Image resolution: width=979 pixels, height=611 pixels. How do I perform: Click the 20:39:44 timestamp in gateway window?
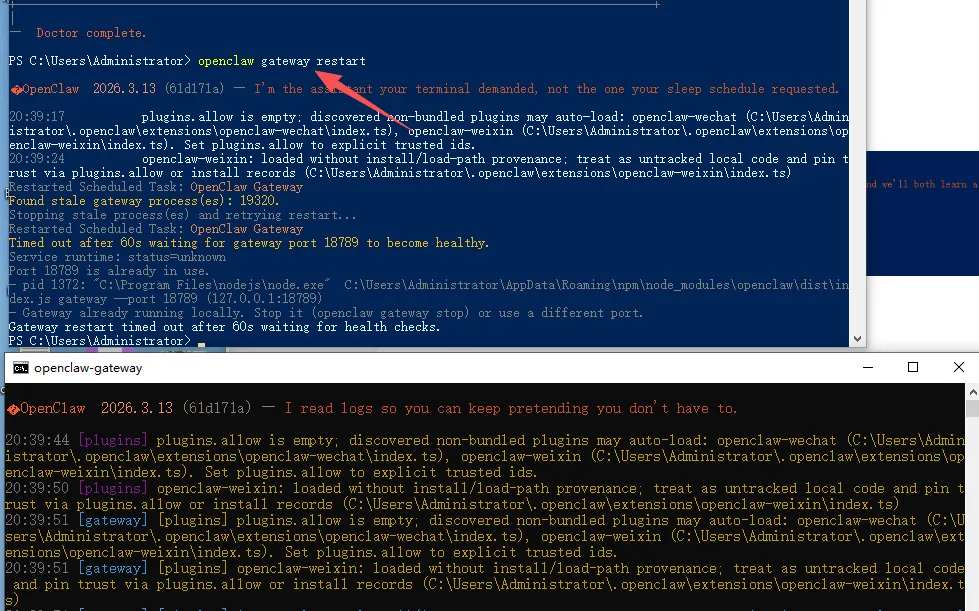(x=37, y=440)
